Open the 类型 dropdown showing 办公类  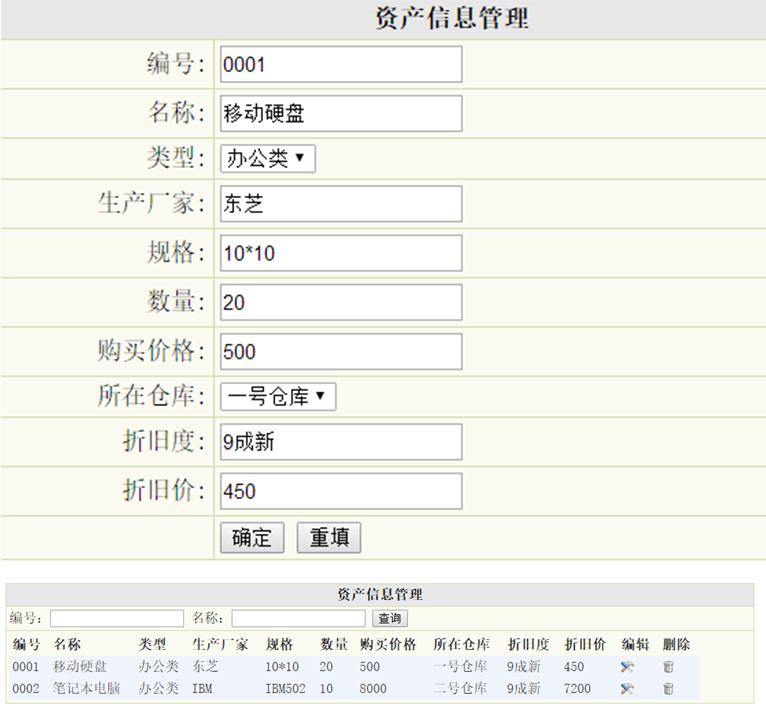click(x=268, y=158)
